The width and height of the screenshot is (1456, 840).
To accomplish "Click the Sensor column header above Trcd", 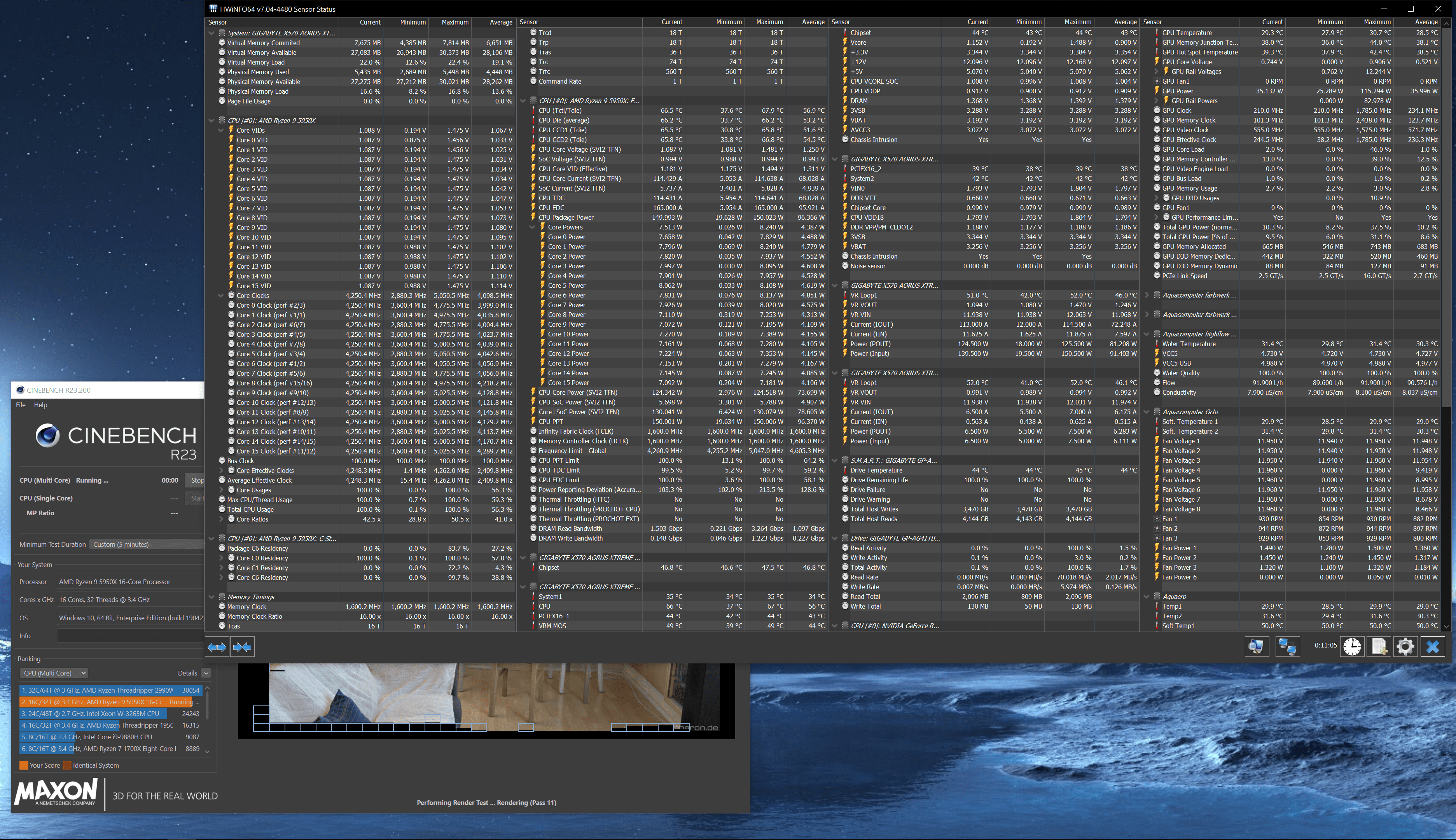I will click(580, 22).
